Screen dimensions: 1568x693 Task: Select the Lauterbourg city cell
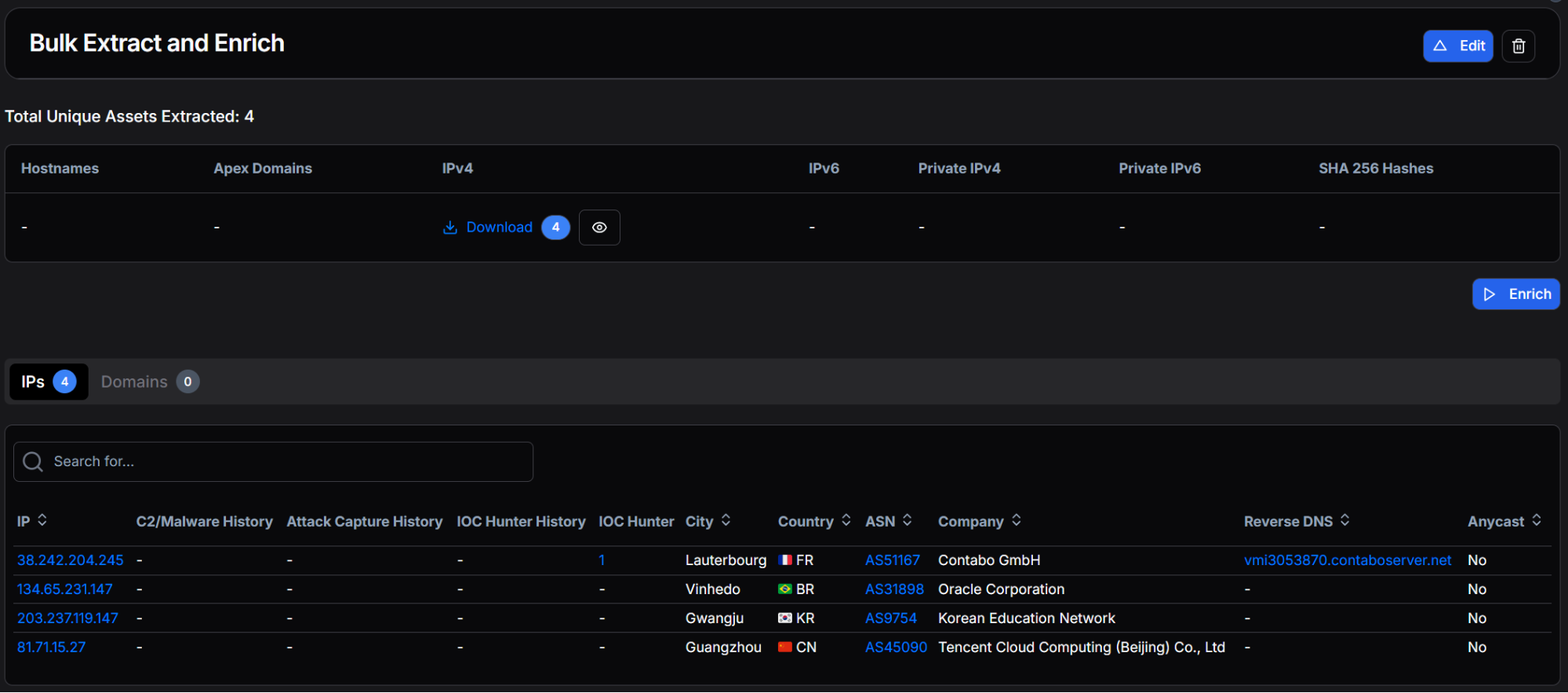tap(726, 560)
